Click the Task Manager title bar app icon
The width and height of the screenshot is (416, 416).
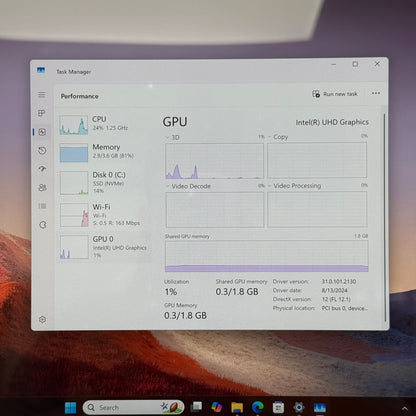(x=41, y=70)
